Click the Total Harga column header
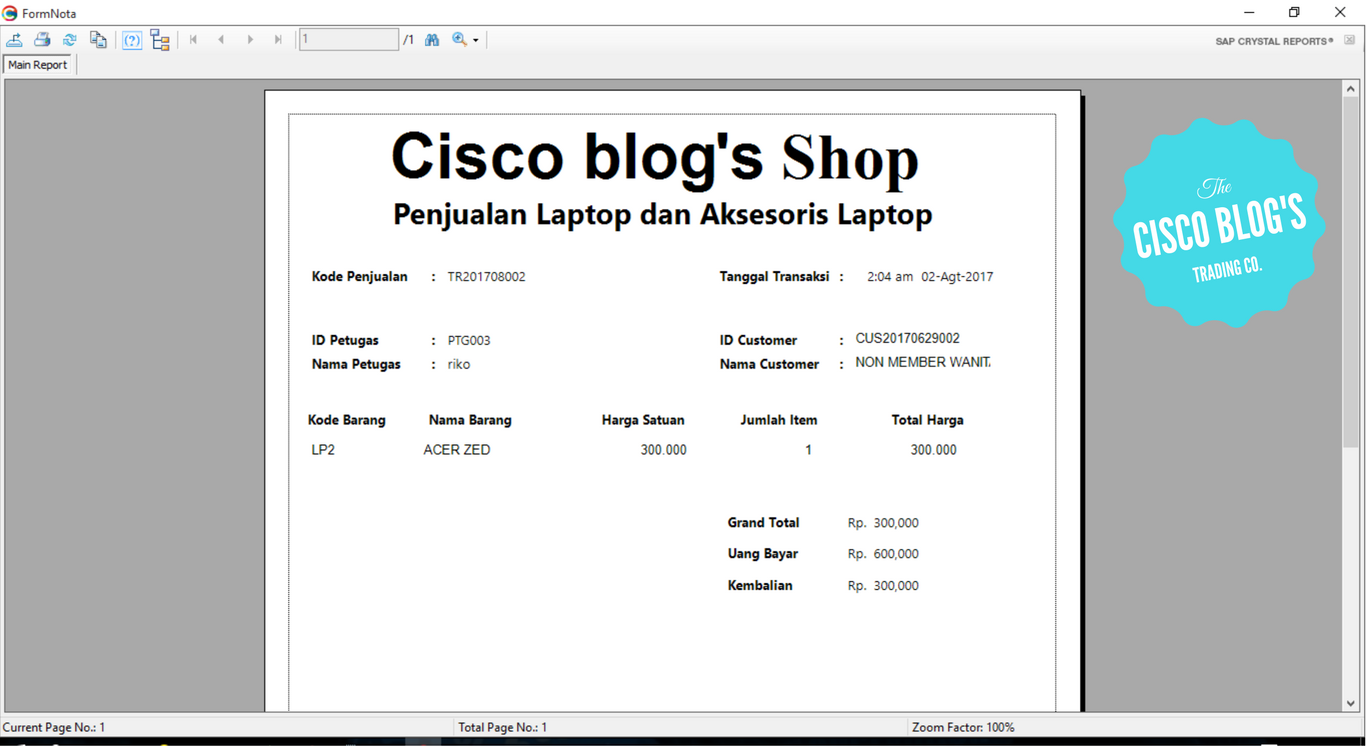The image size is (1366, 746). pyautogui.click(x=927, y=420)
